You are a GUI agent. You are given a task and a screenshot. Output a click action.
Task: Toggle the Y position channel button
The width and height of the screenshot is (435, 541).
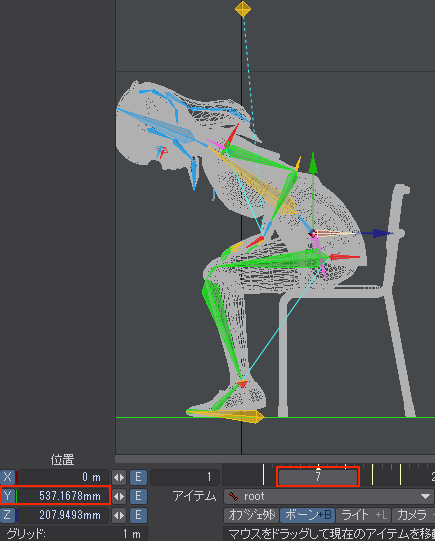coord(7,496)
